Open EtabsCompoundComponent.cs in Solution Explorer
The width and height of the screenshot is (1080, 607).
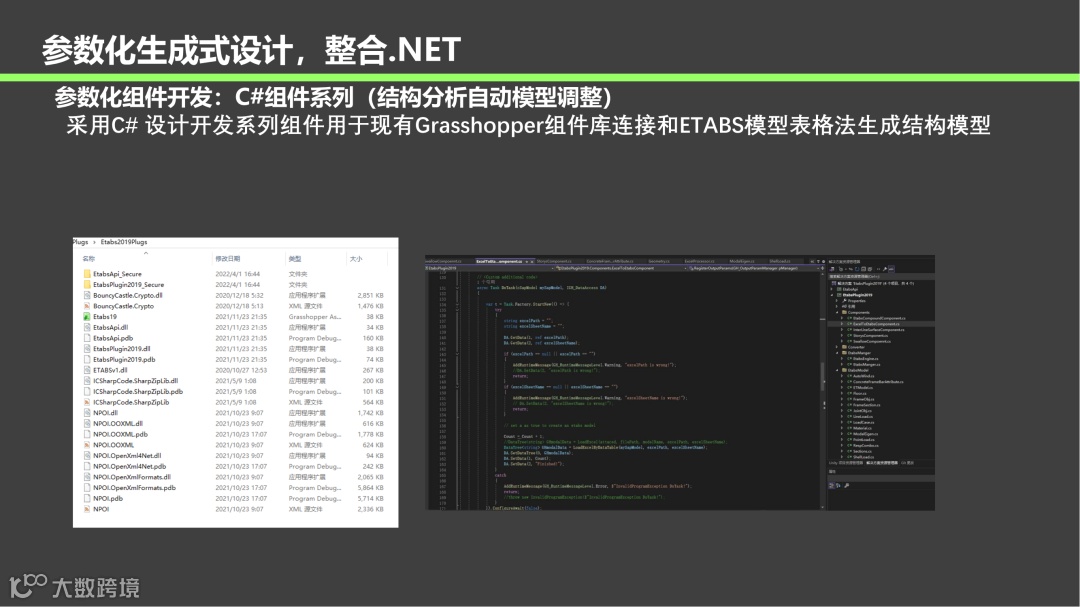880,318
